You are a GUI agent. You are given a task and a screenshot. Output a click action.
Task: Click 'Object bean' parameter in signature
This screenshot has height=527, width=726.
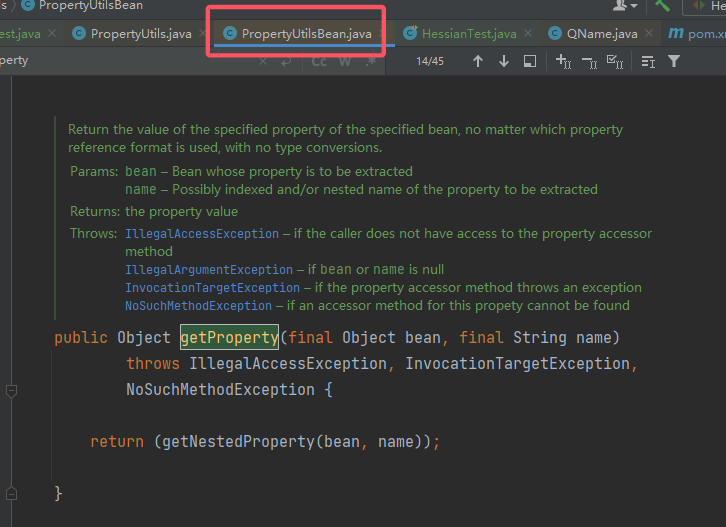click(391, 338)
